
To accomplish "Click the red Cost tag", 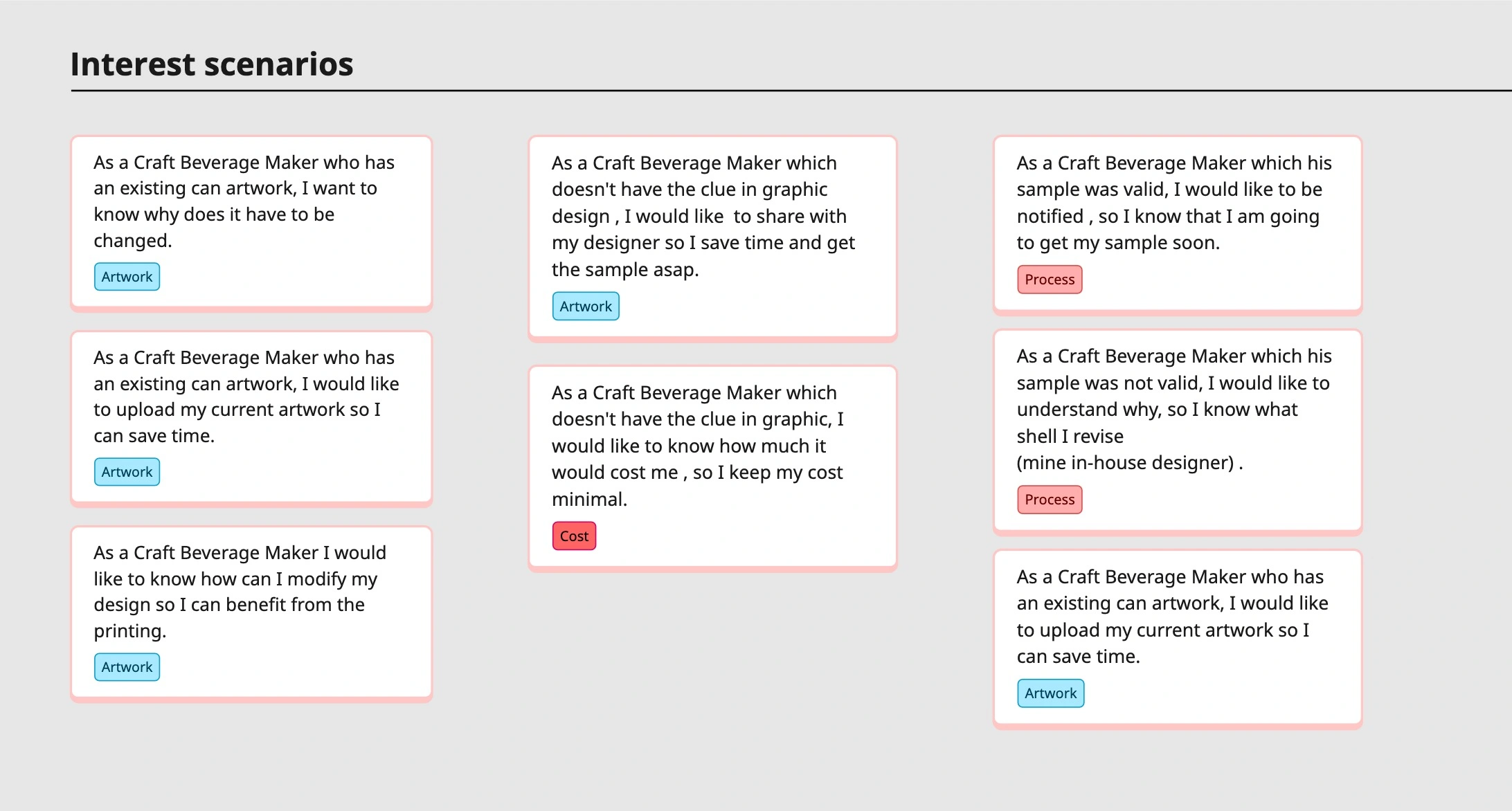I will 574,536.
